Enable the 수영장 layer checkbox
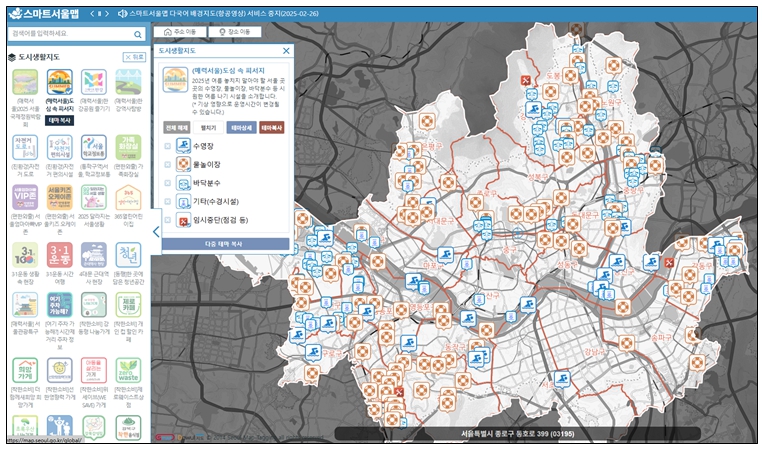The width and height of the screenshot is (762, 450). coord(168,146)
